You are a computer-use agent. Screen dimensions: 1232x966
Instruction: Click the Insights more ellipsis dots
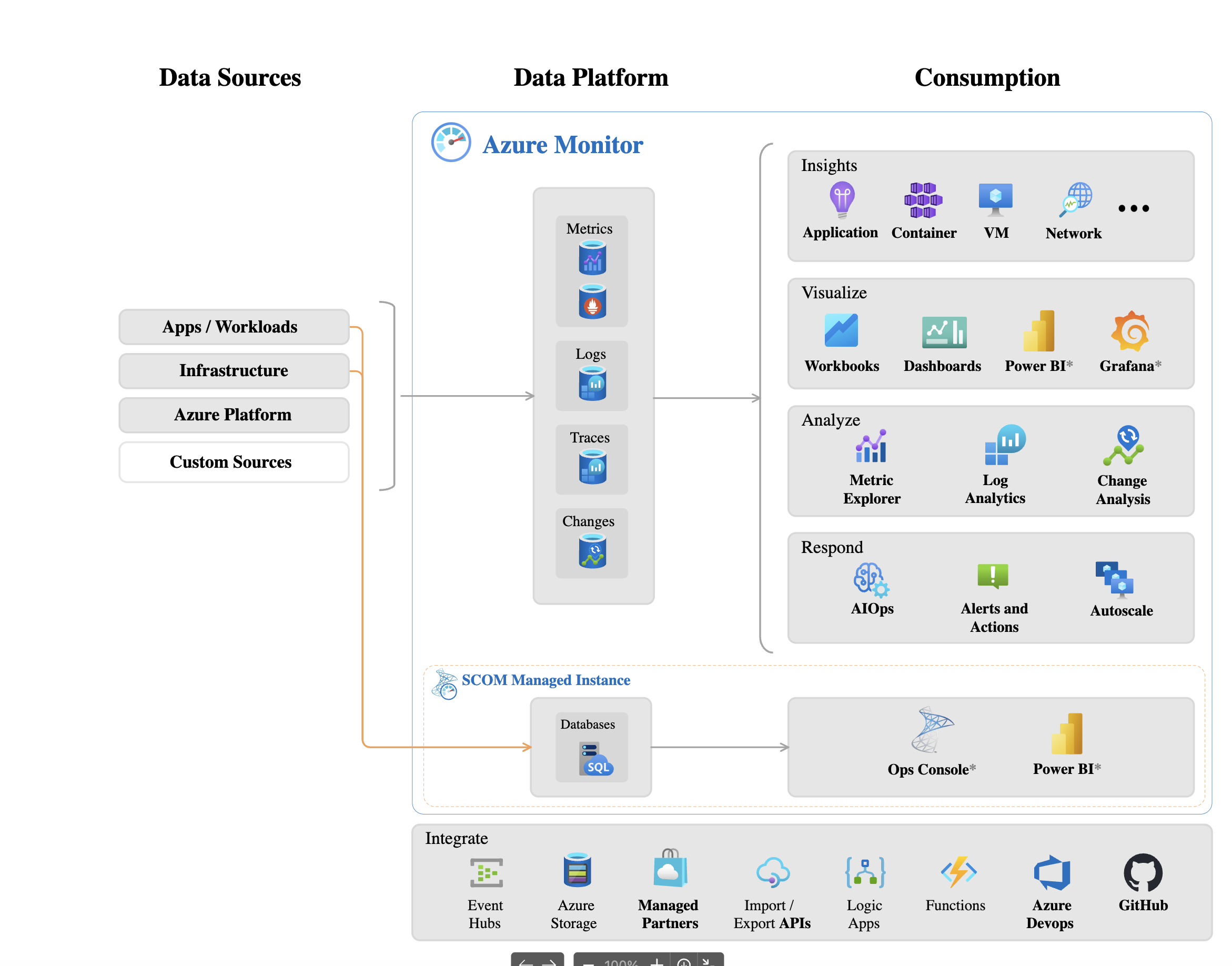tap(1133, 208)
